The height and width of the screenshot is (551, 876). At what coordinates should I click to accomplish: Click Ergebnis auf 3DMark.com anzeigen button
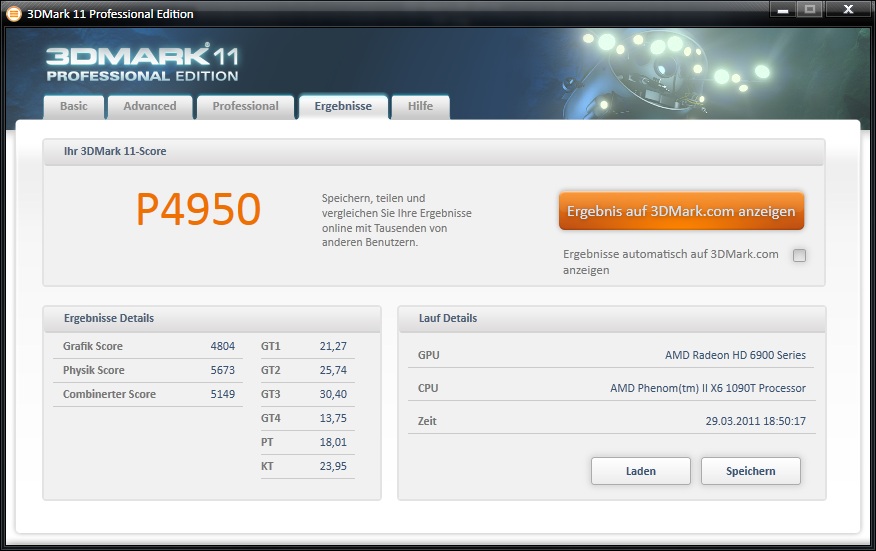(x=681, y=211)
